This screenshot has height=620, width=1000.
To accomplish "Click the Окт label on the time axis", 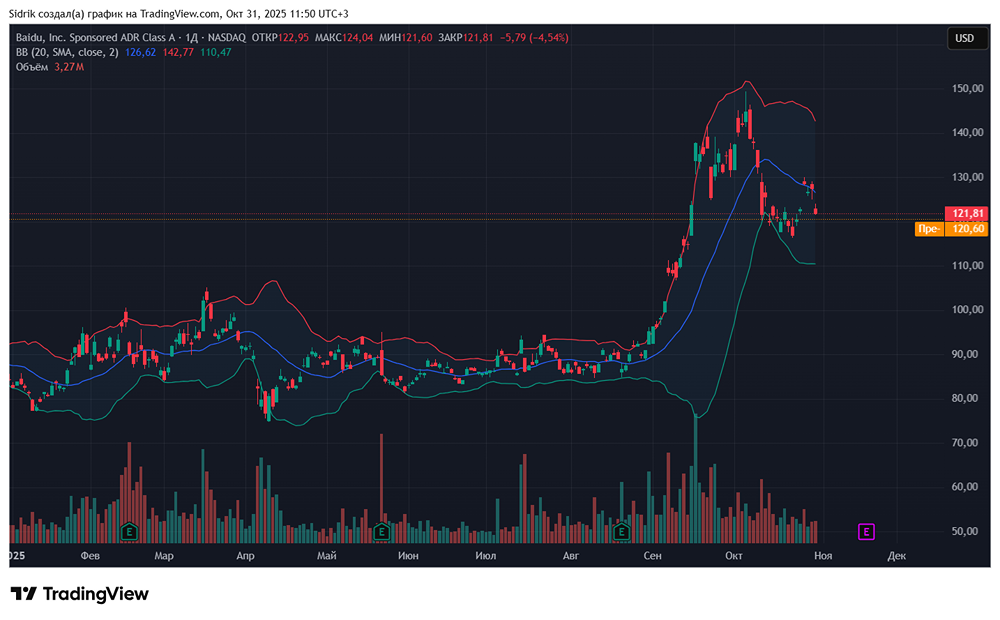I will point(735,554).
